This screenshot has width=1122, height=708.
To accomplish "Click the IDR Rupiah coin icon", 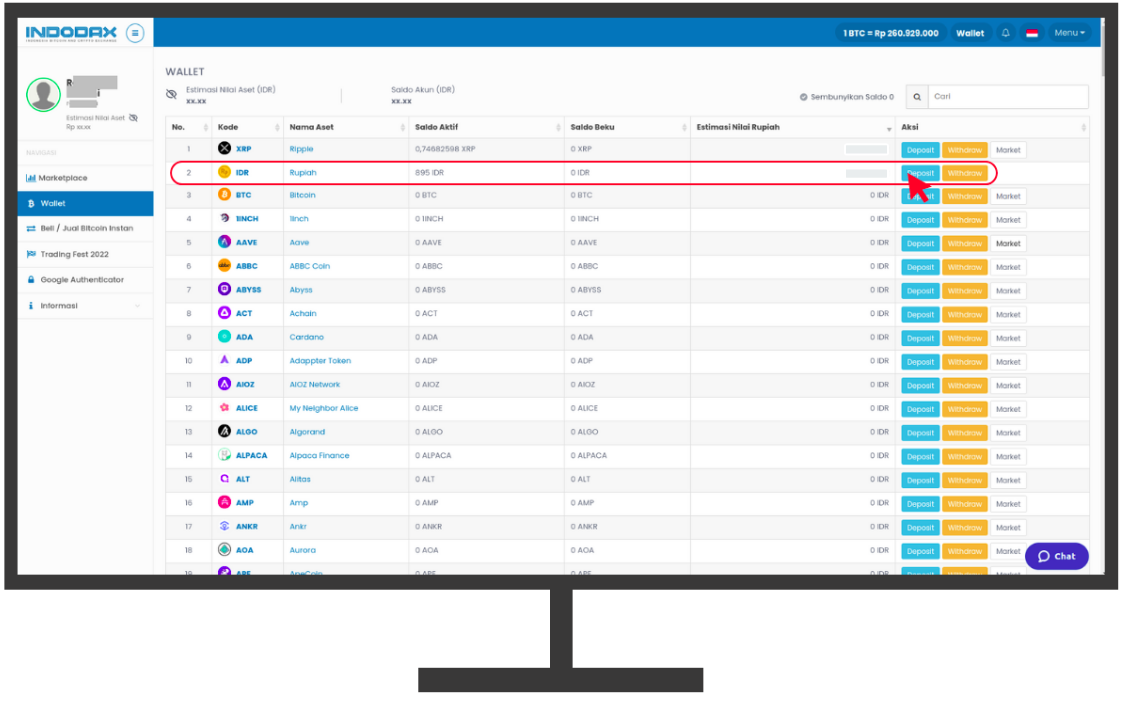I will pos(224,172).
